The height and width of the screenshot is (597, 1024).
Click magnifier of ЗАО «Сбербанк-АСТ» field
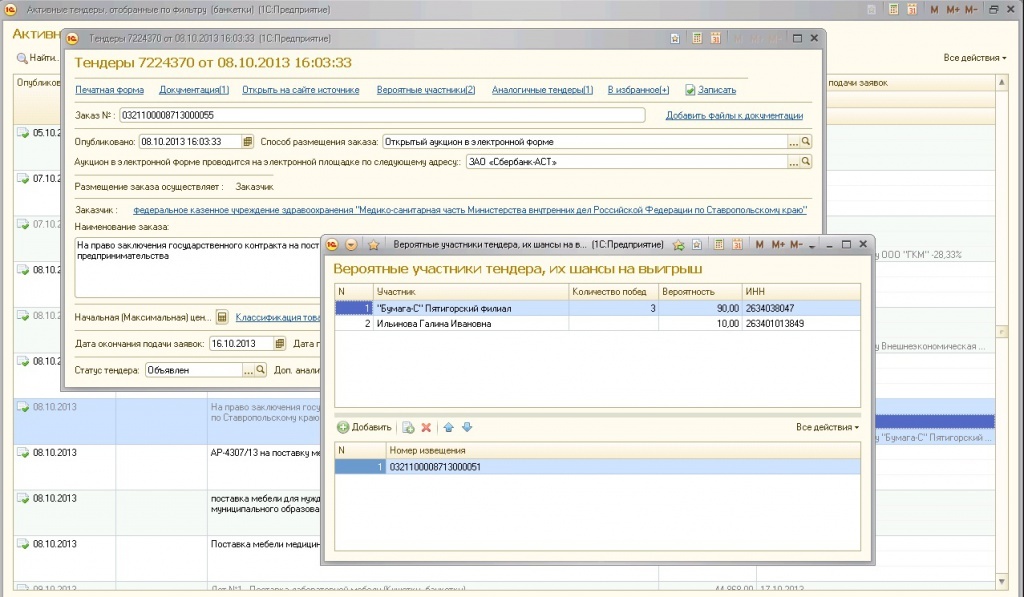click(806, 162)
